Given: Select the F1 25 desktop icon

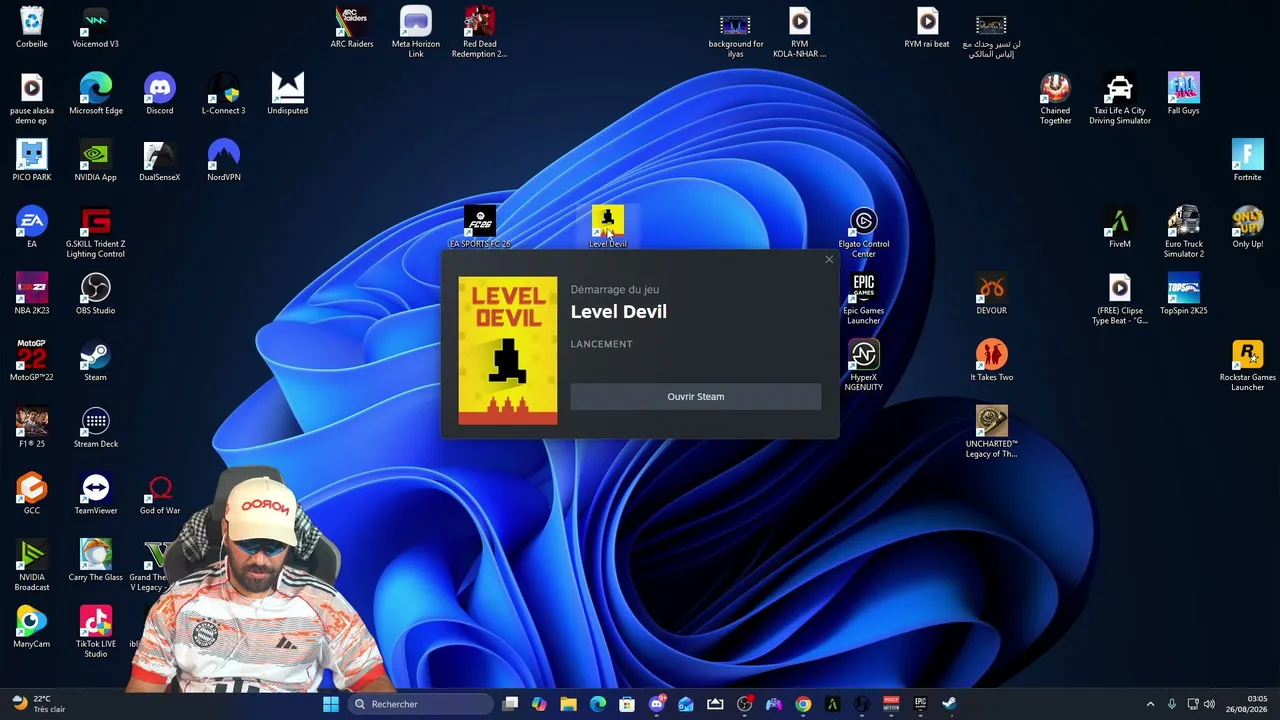Looking at the screenshot, I should (32, 428).
